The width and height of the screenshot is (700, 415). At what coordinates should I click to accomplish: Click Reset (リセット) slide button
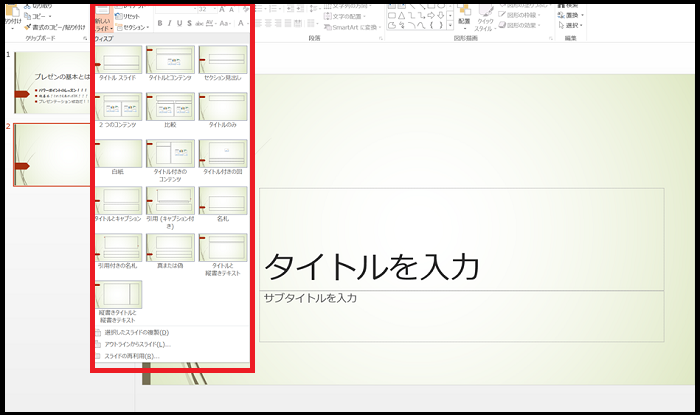pyautogui.click(x=128, y=16)
